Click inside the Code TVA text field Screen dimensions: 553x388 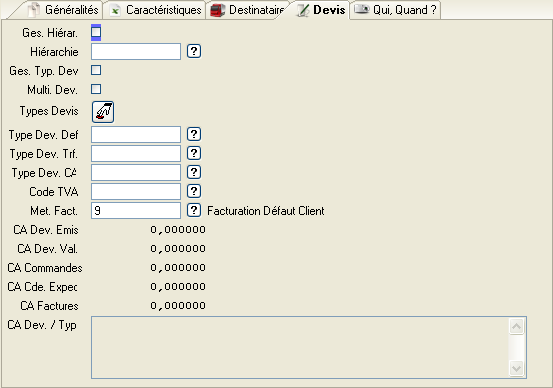pos(136,192)
